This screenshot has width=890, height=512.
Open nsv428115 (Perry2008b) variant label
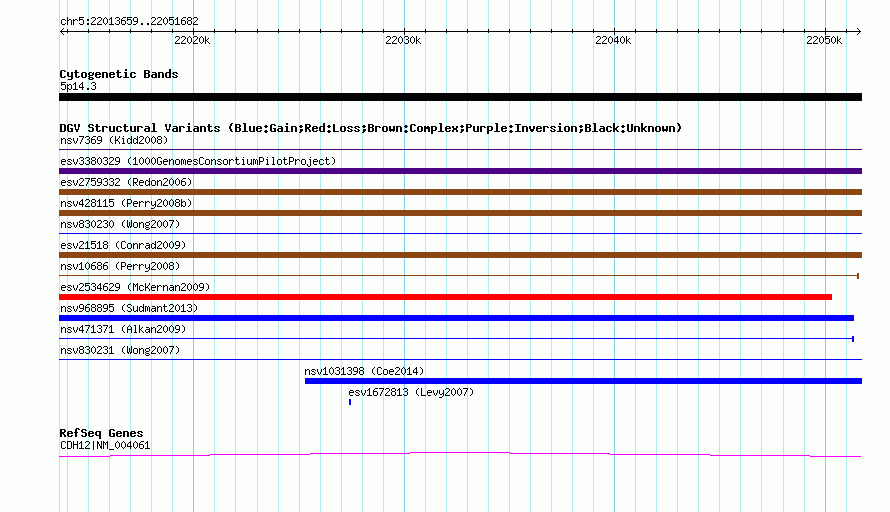pyautogui.click(x=126, y=203)
